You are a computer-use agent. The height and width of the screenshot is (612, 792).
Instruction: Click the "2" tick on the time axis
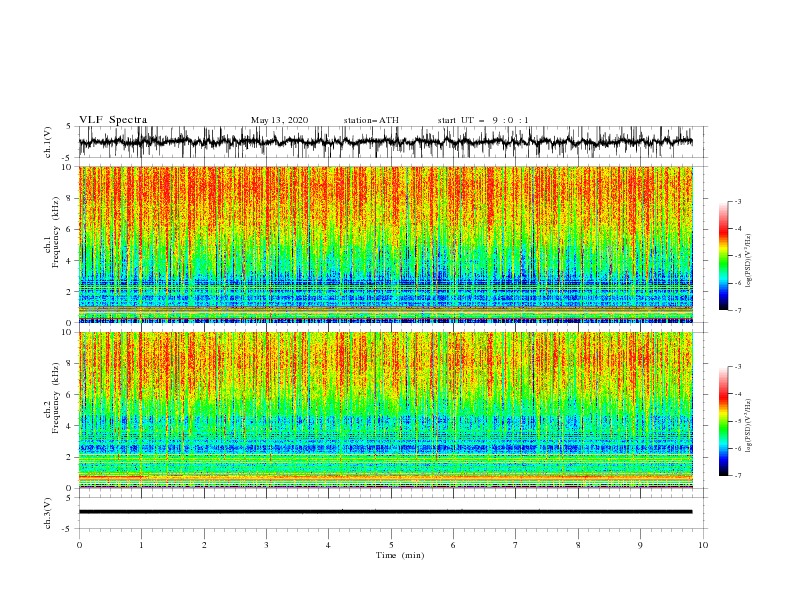(x=204, y=545)
